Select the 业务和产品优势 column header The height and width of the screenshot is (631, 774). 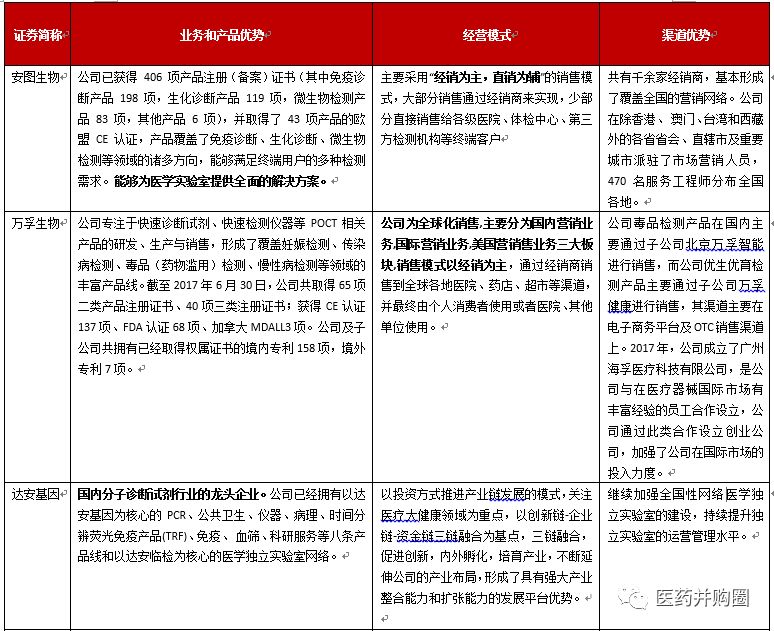222,35
